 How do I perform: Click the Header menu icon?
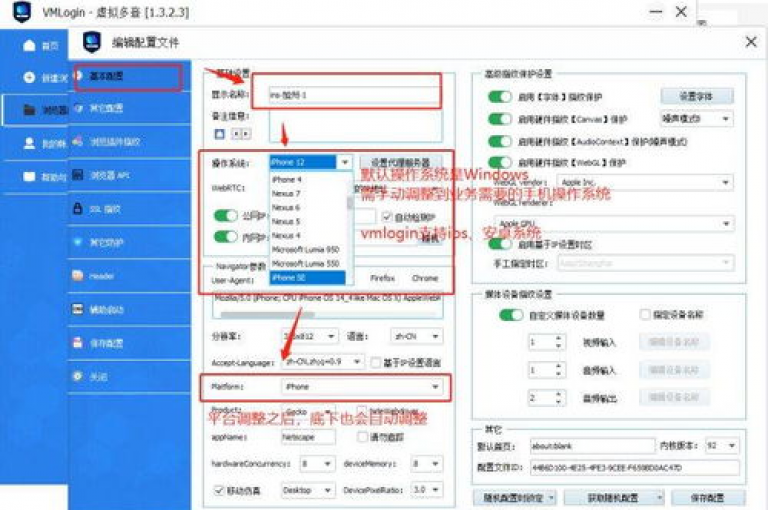point(77,276)
